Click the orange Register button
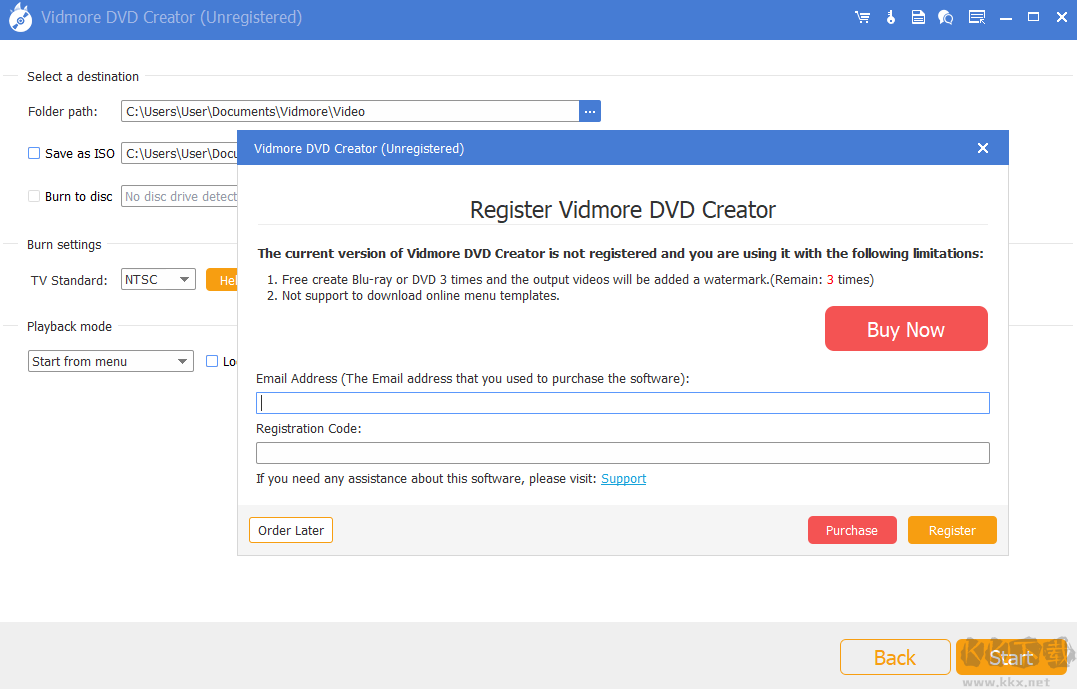1077x689 pixels. [x=952, y=530]
